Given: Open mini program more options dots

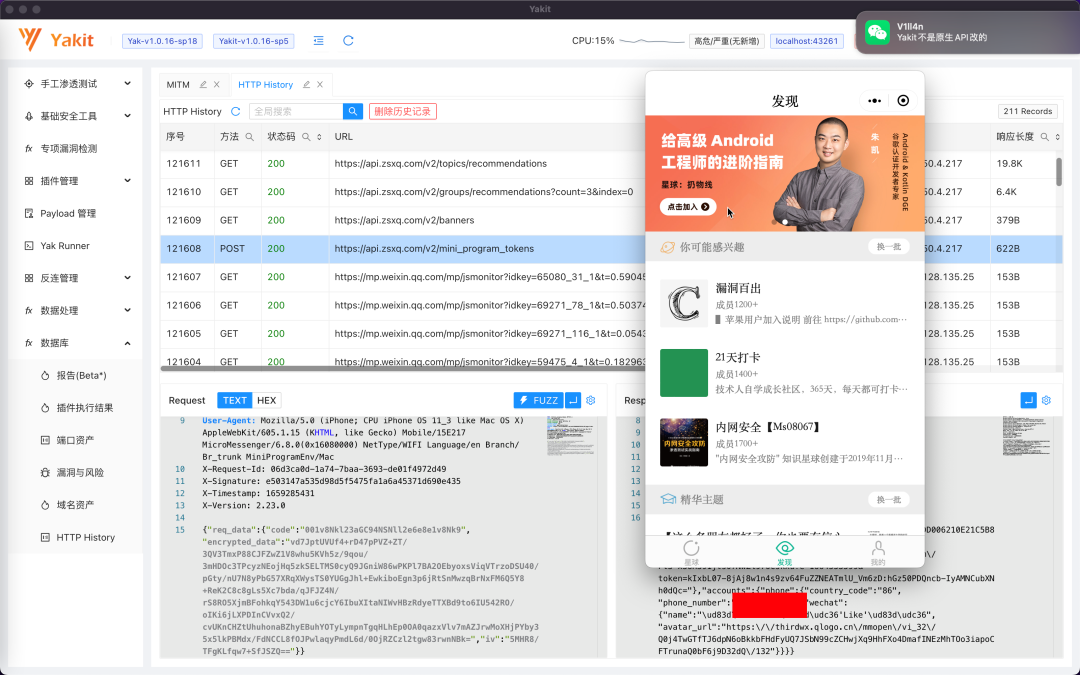Looking at the screenshot, I should [875, 101].
